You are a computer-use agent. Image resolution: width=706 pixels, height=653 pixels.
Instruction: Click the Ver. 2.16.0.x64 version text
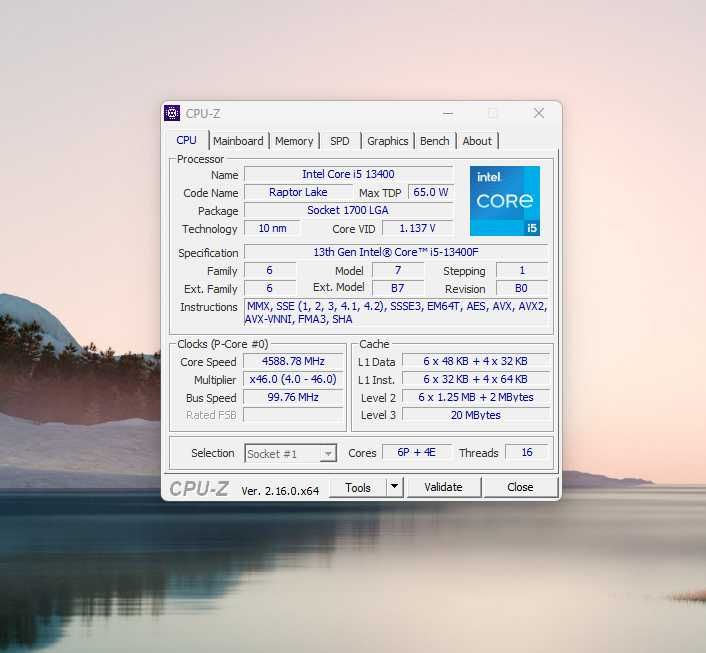(x=280, y=490)
